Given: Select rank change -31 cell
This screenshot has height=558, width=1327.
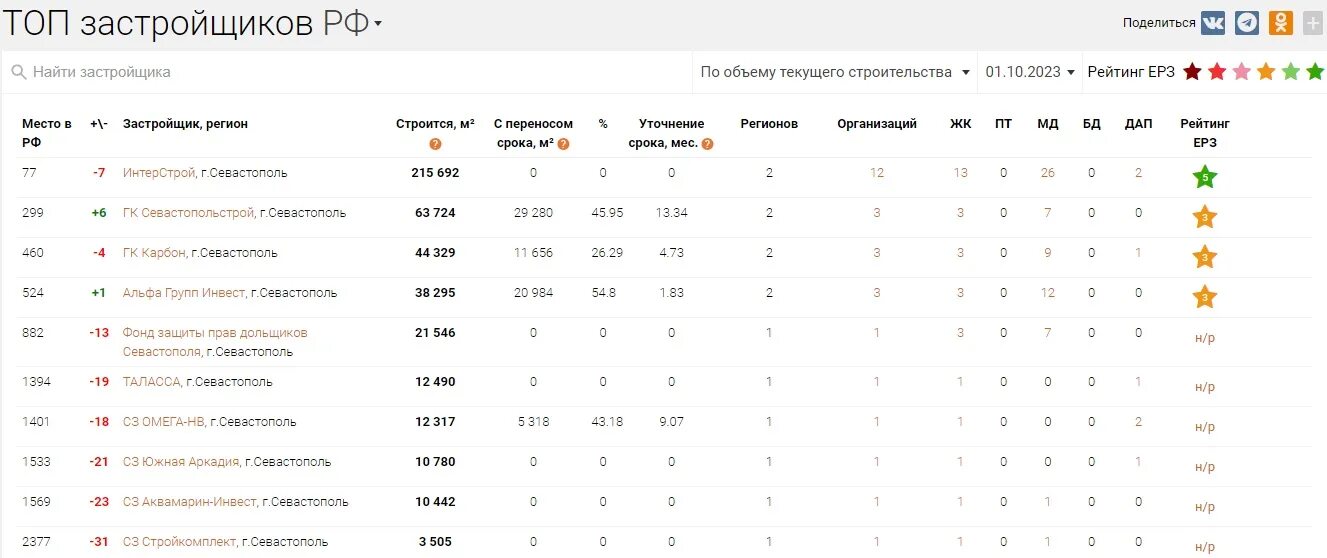Looking at the screenshot, I should pyautogui.click(x=99, y=542).
